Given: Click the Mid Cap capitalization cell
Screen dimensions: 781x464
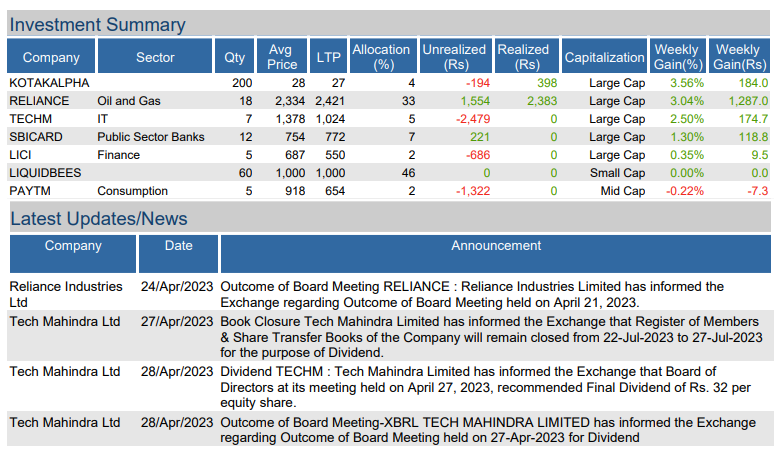Looking at the screenshot, I should (x=623, y=191).
